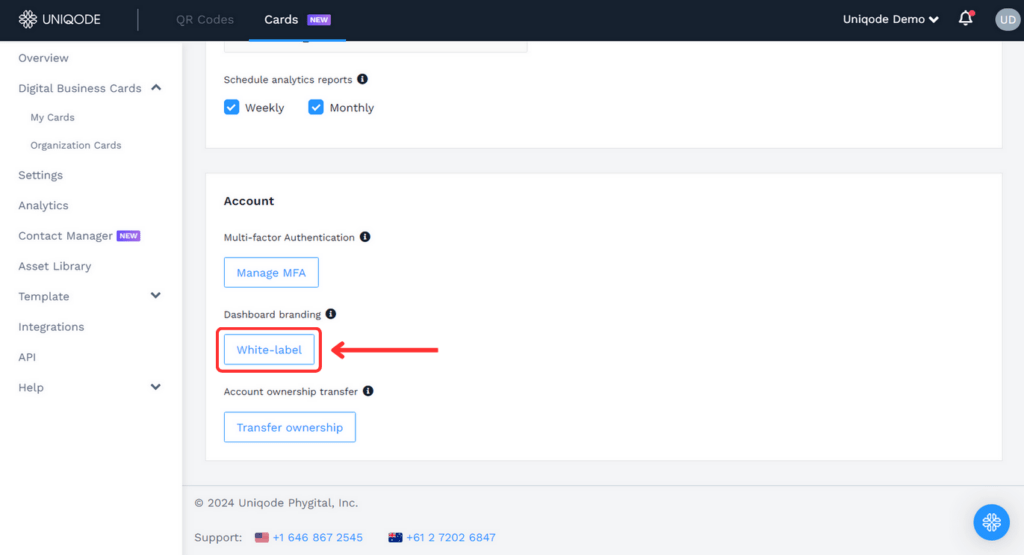Click the Help label in the sidebar
The image size is (1024, 555).
[31, 388]
